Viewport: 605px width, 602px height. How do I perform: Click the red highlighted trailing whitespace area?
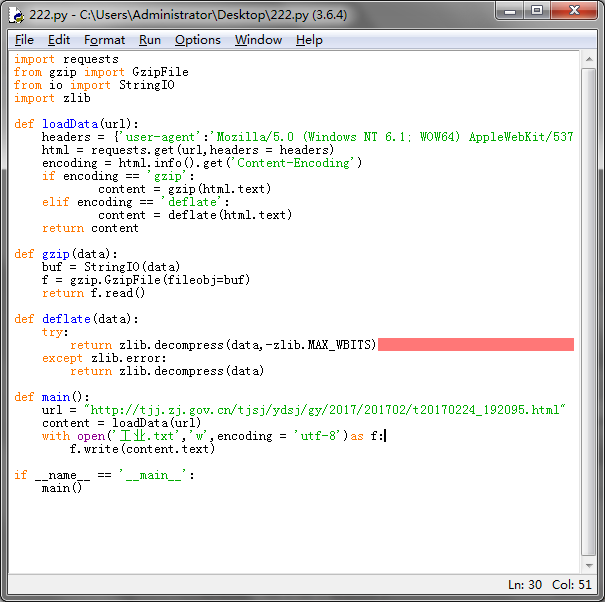tap(475, 345)
